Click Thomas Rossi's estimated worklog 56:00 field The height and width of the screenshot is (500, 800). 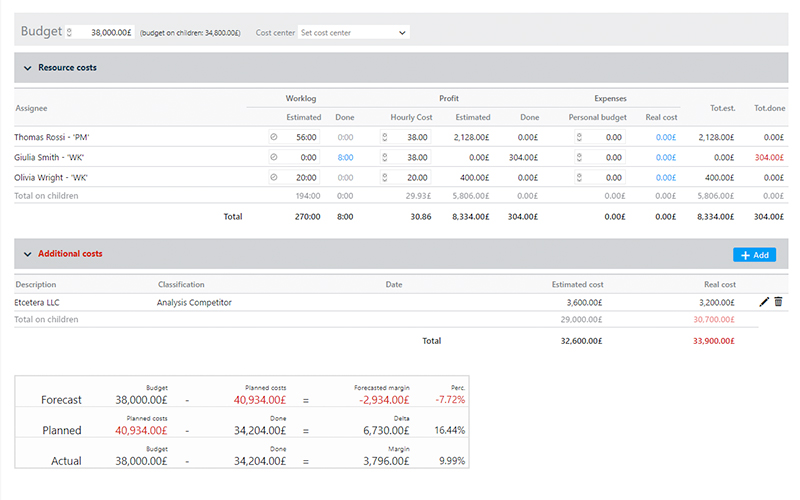pos(301,137)
